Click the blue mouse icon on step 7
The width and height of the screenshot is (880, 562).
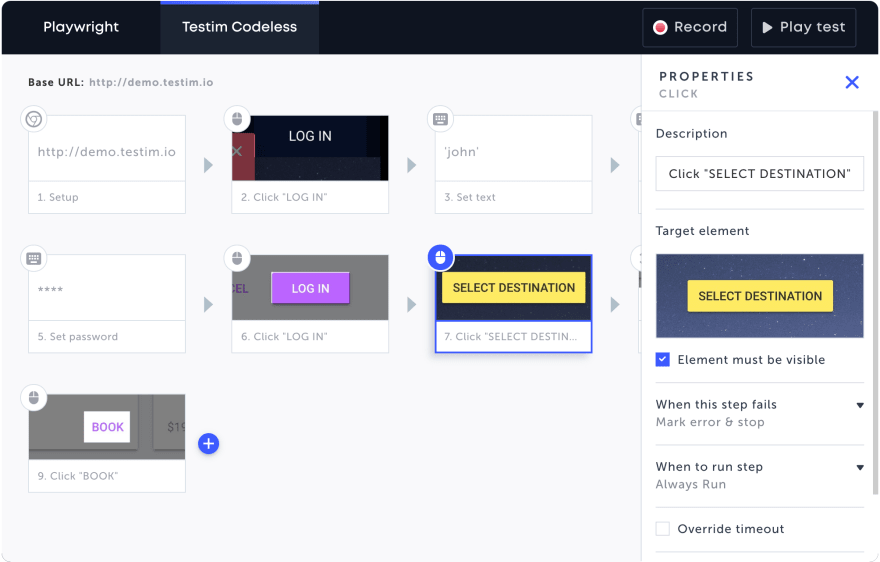(x=441, y=258)
